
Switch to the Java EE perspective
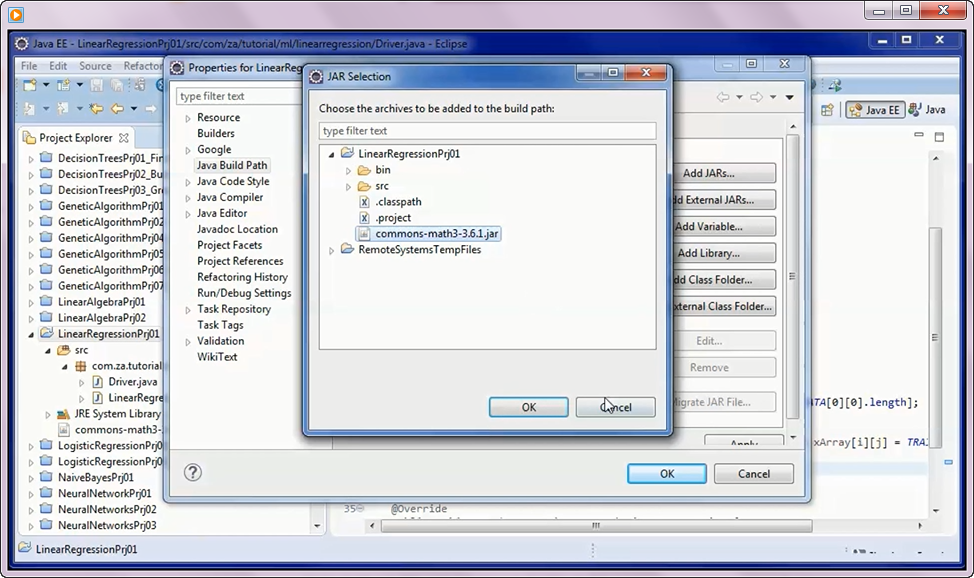point(875,110)
